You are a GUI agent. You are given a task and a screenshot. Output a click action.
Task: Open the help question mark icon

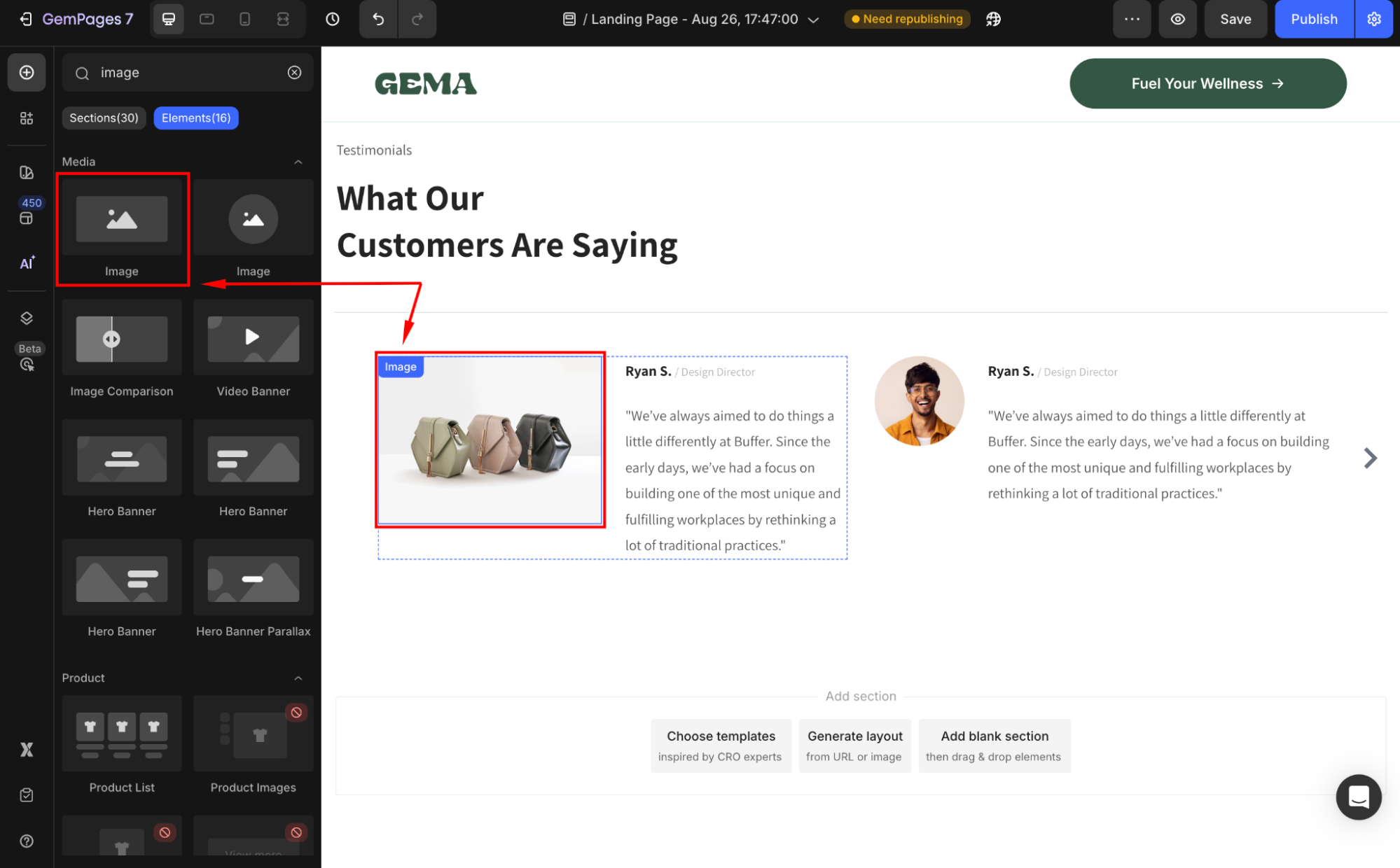click(27, 841)
